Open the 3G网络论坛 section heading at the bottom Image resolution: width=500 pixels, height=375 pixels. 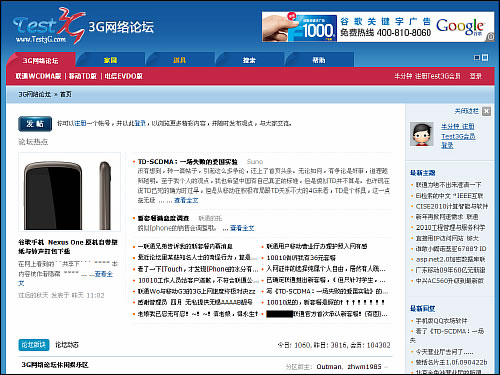(55, 365)
